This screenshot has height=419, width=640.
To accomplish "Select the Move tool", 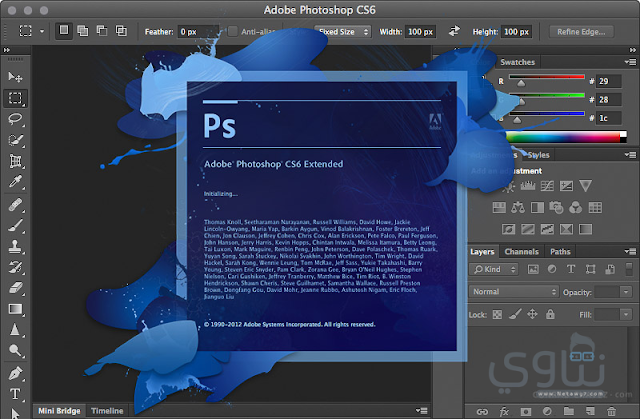I will pyautogui.click(x=15, y=77).
